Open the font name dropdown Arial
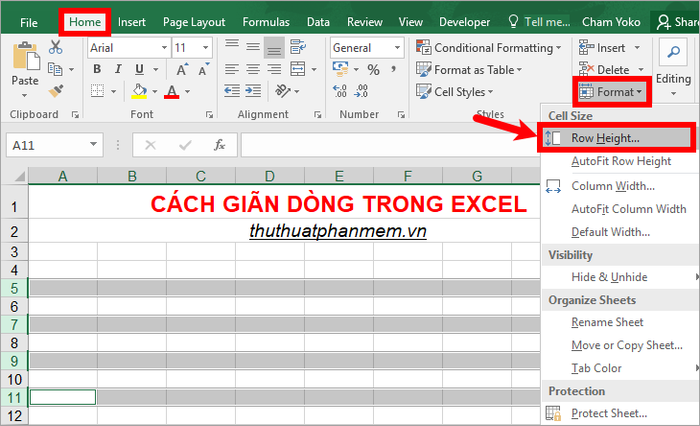 tap(164, 48)
